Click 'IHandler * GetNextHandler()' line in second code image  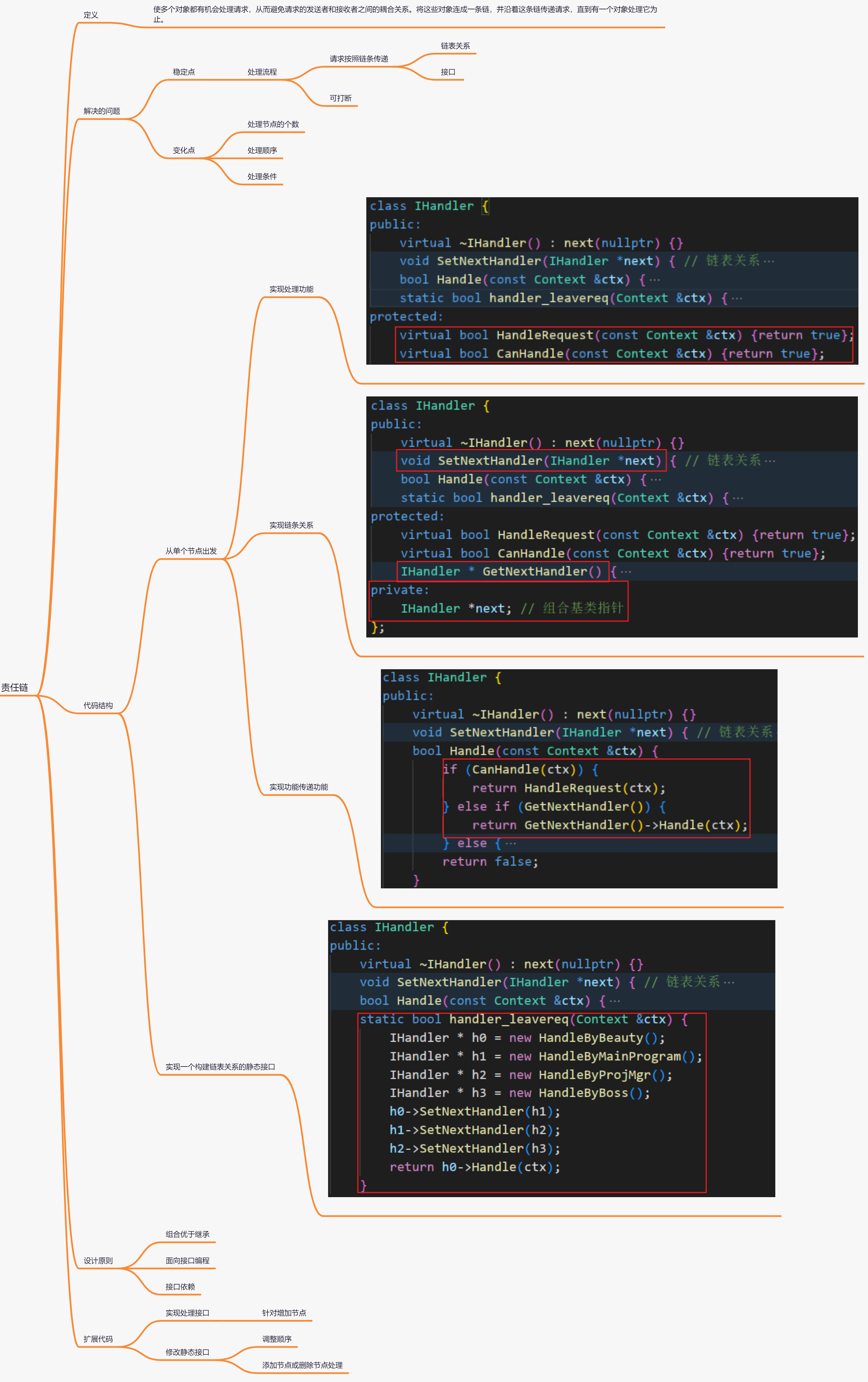point(501,572)
